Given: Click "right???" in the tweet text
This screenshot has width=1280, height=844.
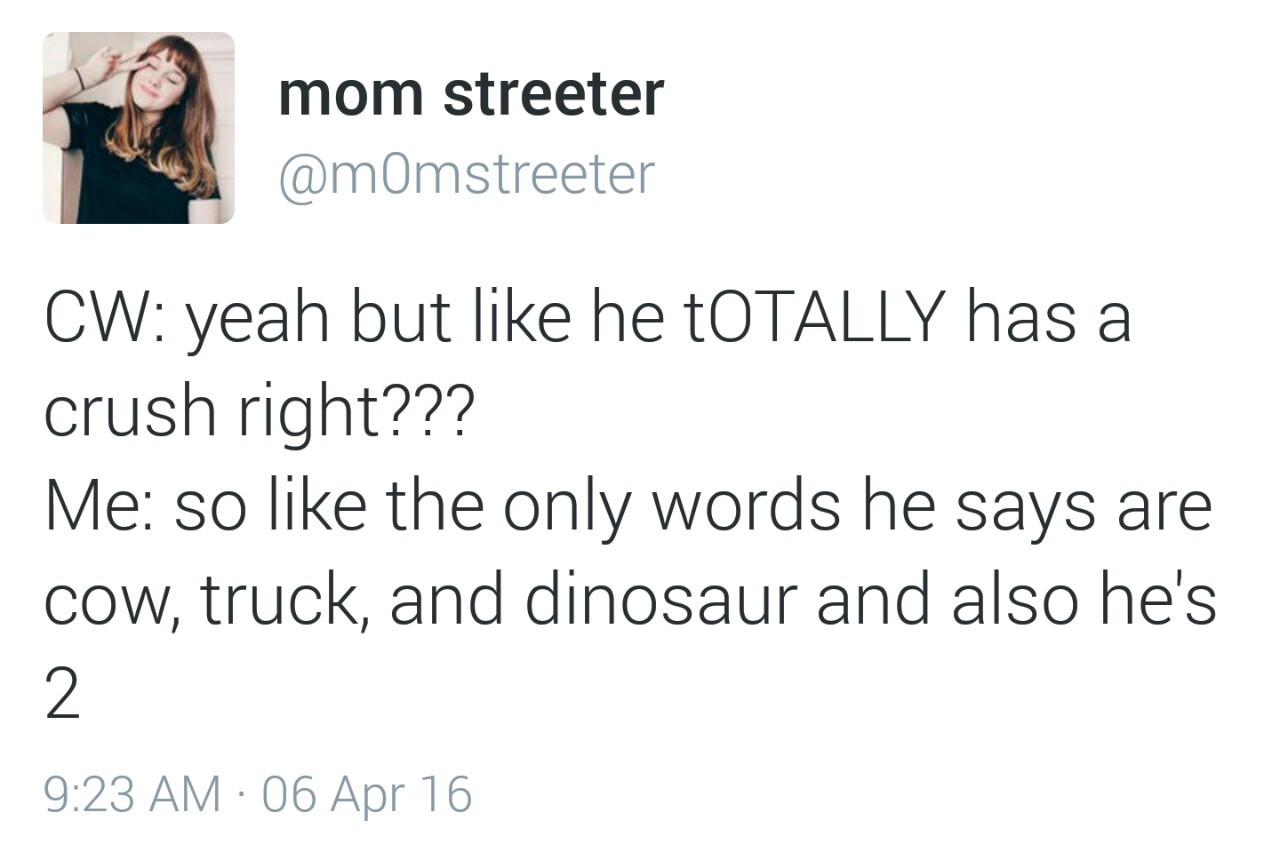Looking at the screenshot, I should pyautogui.click(x=350, y=411).
